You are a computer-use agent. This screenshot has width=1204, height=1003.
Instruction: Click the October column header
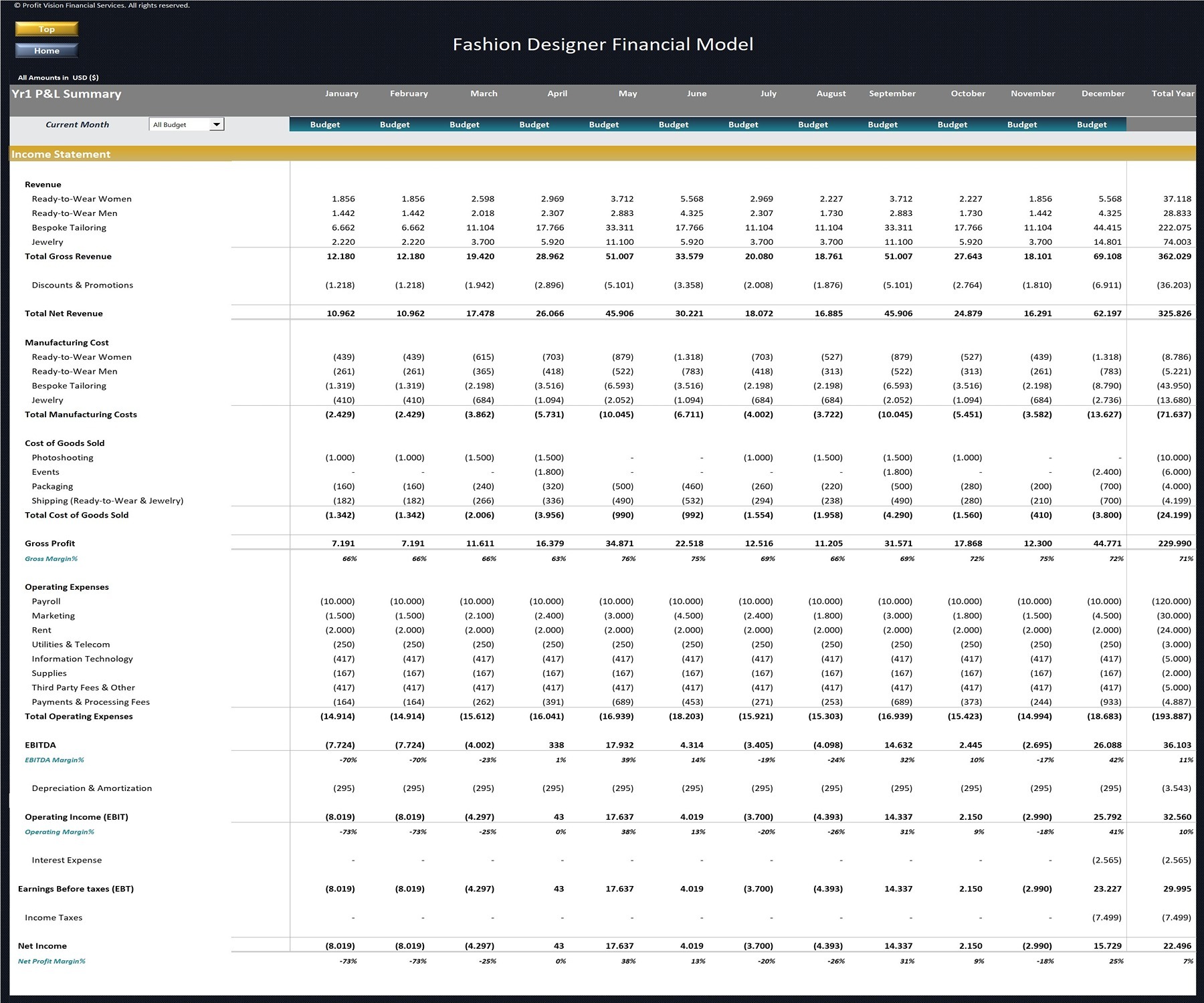968,94
